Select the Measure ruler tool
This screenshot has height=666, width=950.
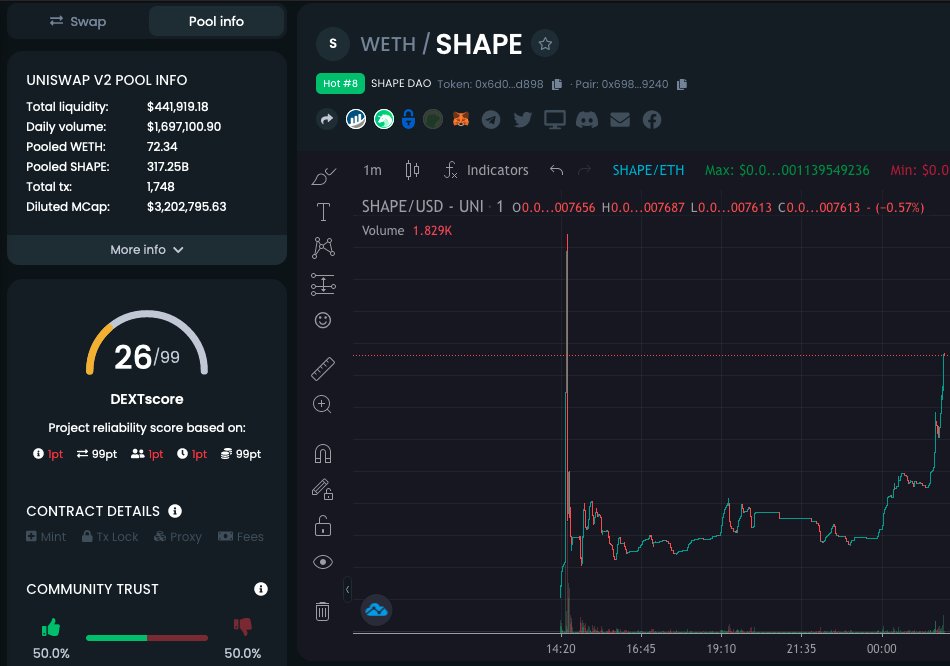coord(322,367)
